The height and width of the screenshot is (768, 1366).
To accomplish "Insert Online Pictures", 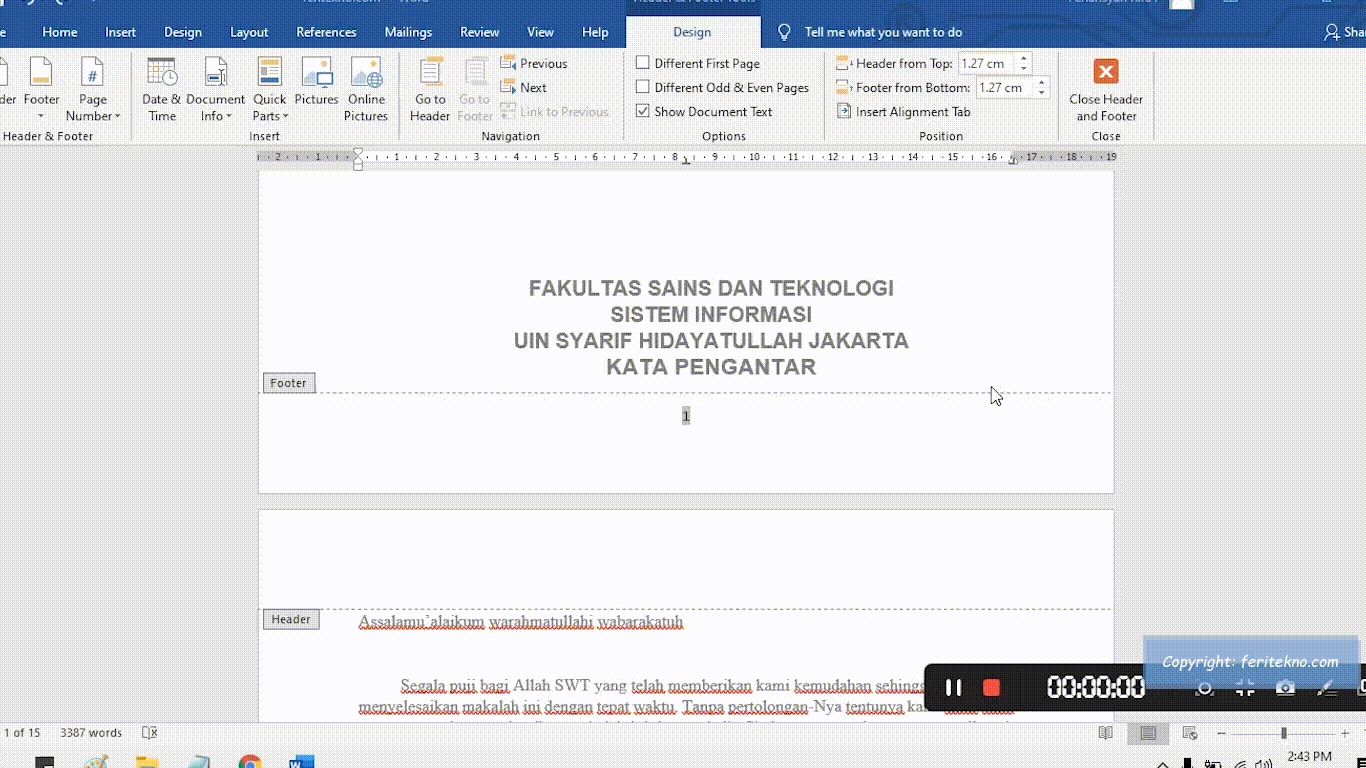I will coord(366,90).
